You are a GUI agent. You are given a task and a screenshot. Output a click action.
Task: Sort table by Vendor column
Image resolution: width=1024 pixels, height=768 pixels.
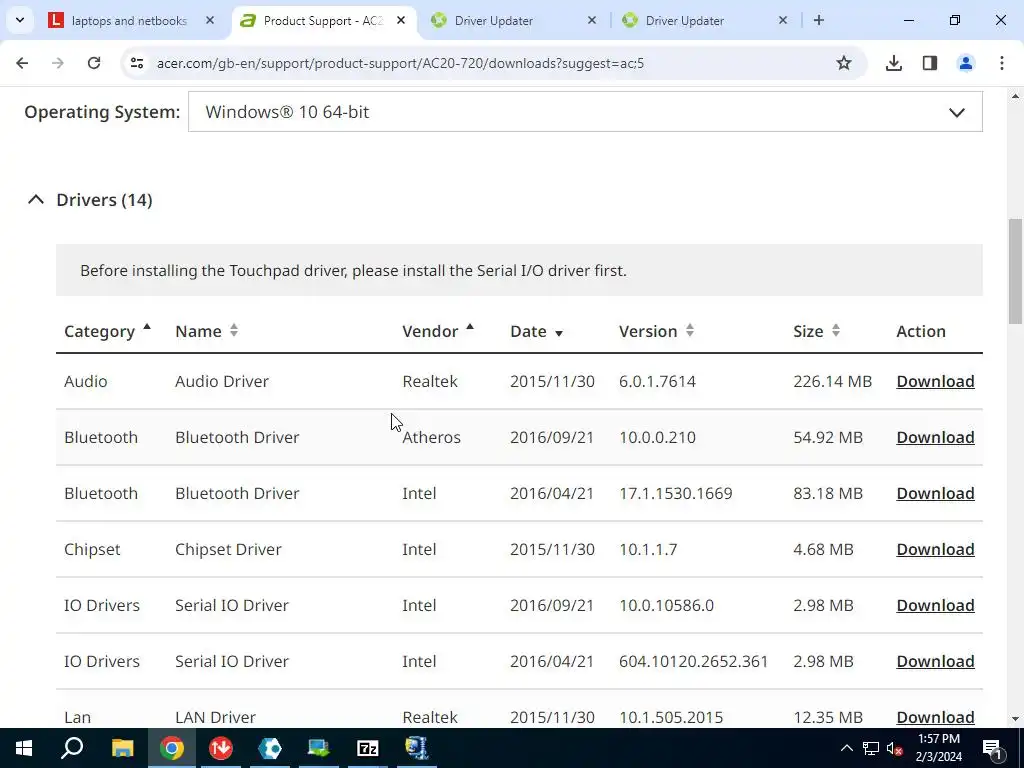coord(438,331)
